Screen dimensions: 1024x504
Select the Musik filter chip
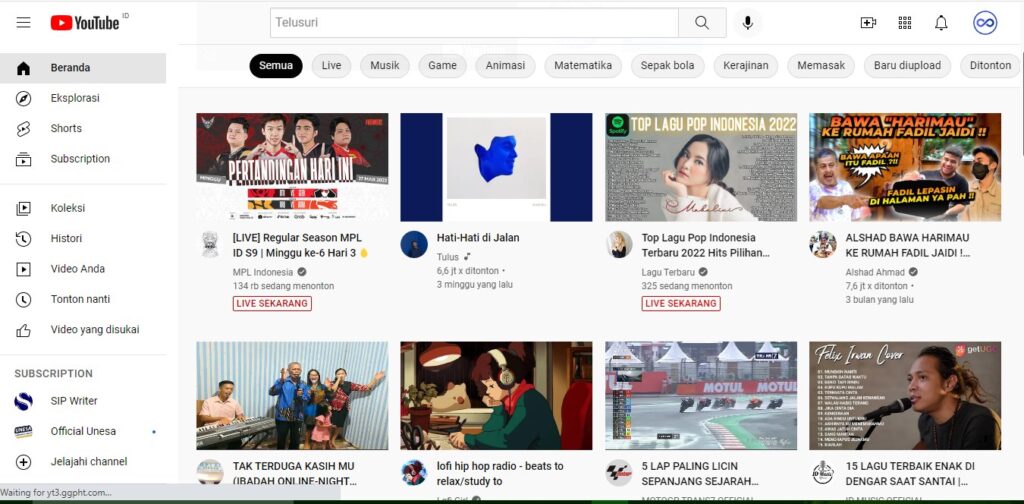pos(385,65)
